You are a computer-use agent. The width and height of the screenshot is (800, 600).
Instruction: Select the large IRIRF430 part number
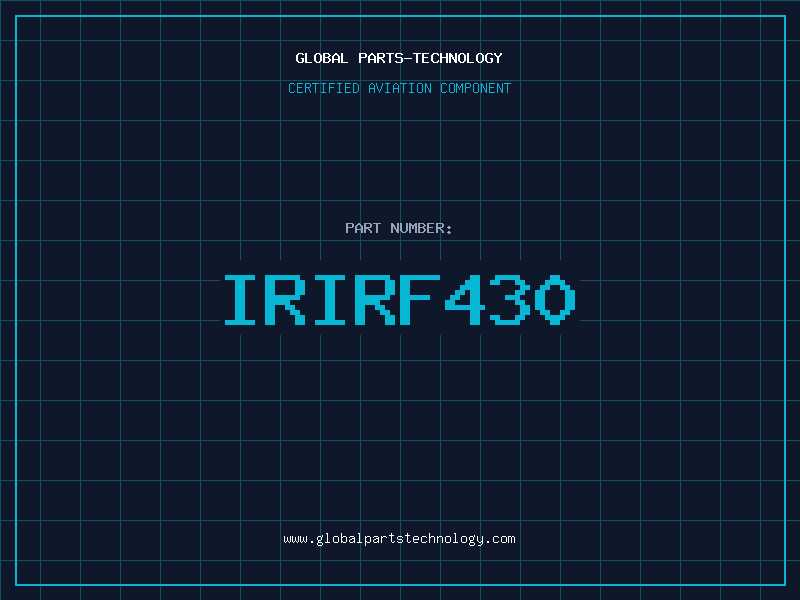(399, 300)
